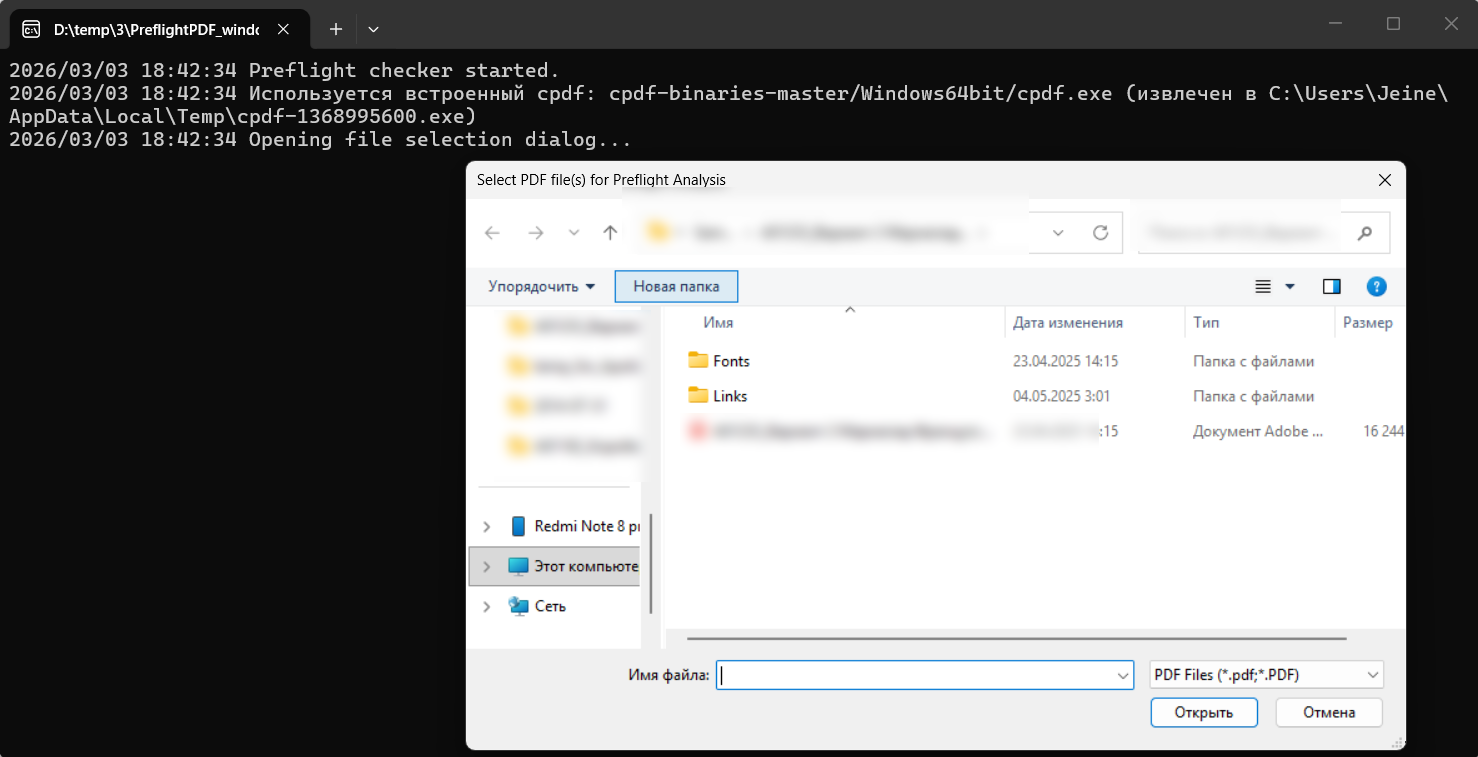Click the Links date 04.05.2025 3:01
This screenshot has height=757, width=1478.
[1061, 396]
